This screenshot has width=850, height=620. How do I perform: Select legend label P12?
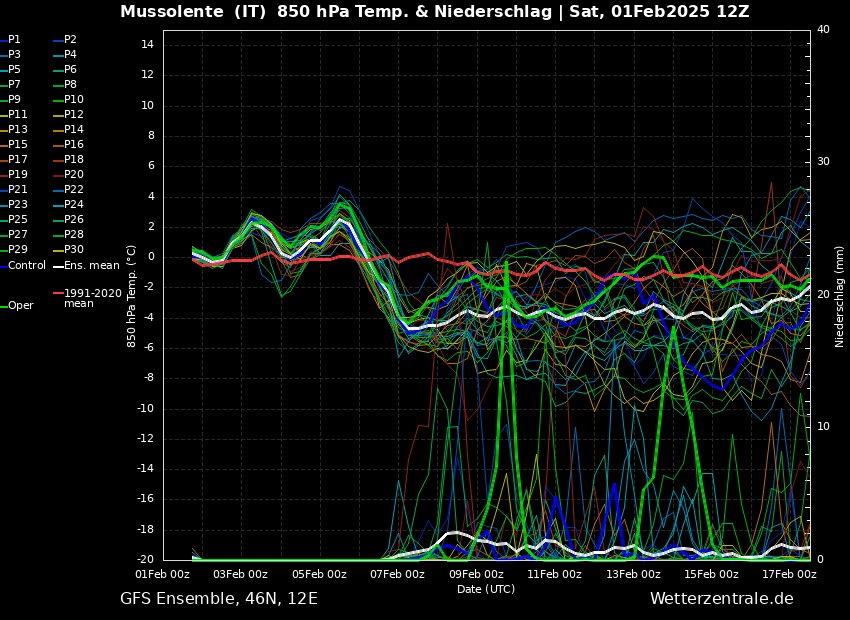pos(74,114)
